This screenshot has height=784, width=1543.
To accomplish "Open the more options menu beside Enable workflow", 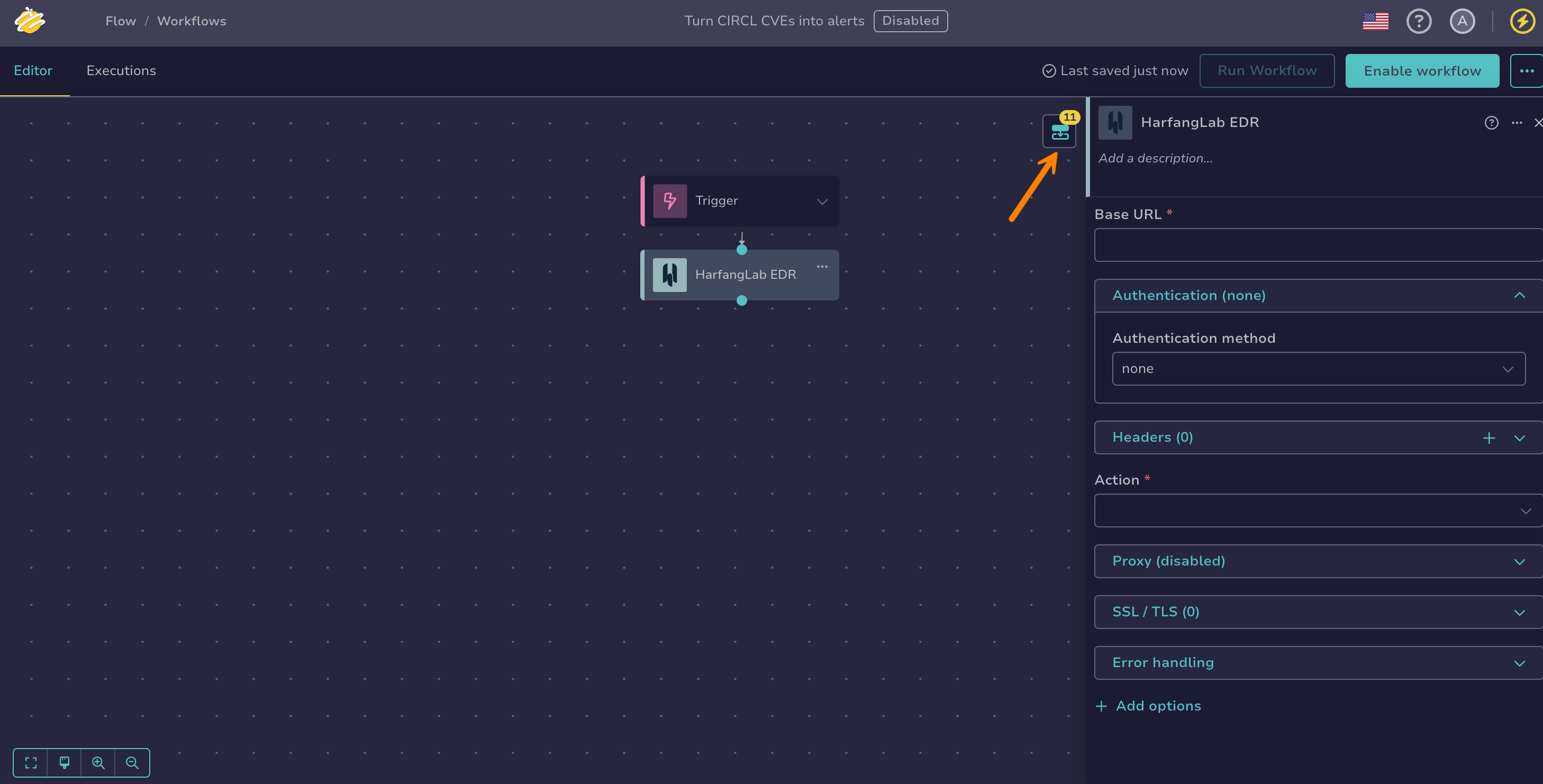I will pos(1526,71).
